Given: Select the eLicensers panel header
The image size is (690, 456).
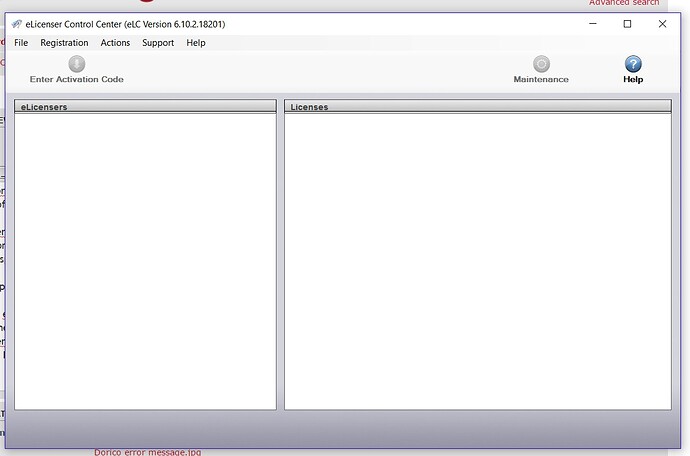Looking at the screenshot, I should (x=146, y=107).
